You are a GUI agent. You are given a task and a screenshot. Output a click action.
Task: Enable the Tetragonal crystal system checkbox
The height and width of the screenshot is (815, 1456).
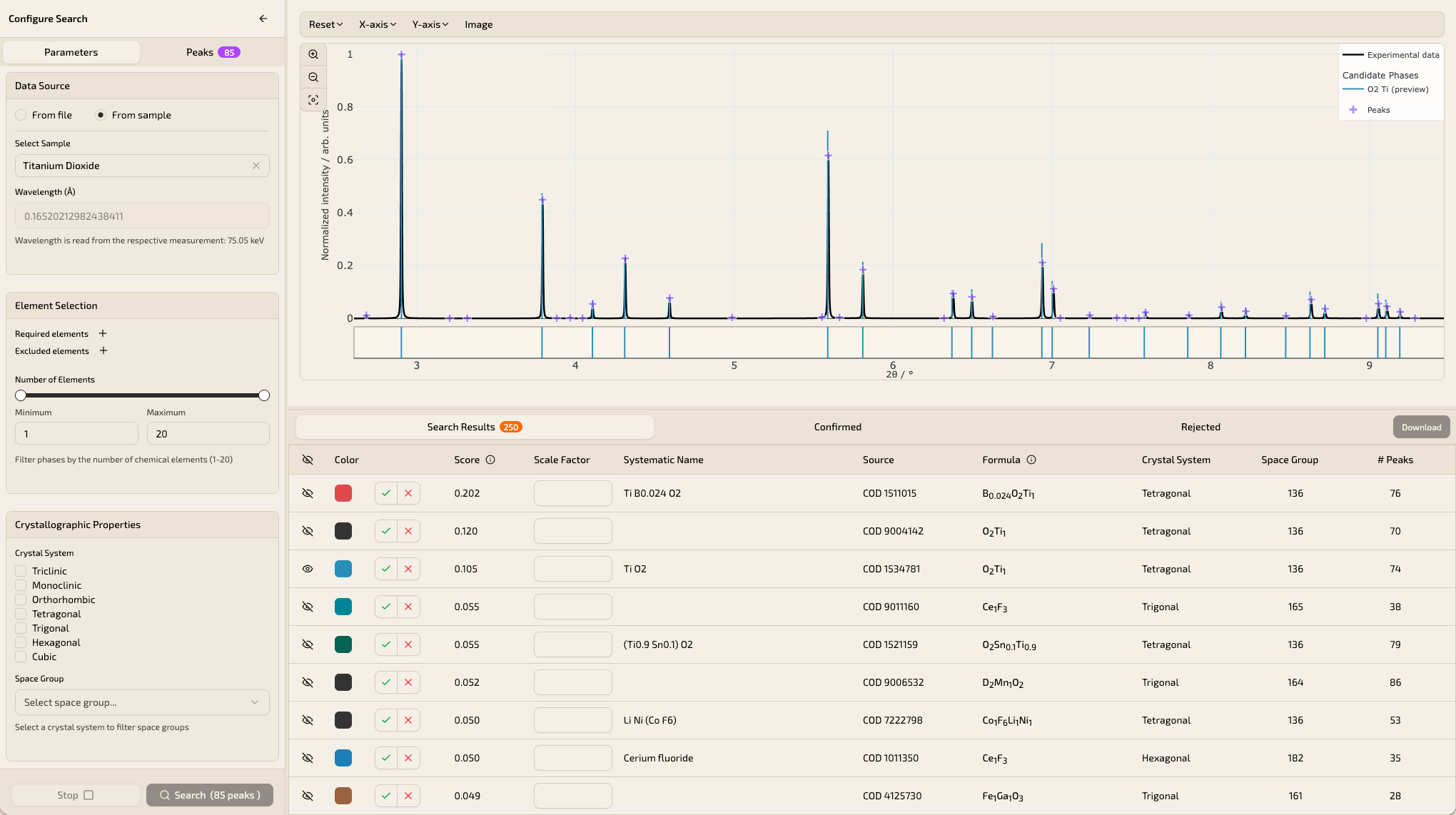coord(20,614)
